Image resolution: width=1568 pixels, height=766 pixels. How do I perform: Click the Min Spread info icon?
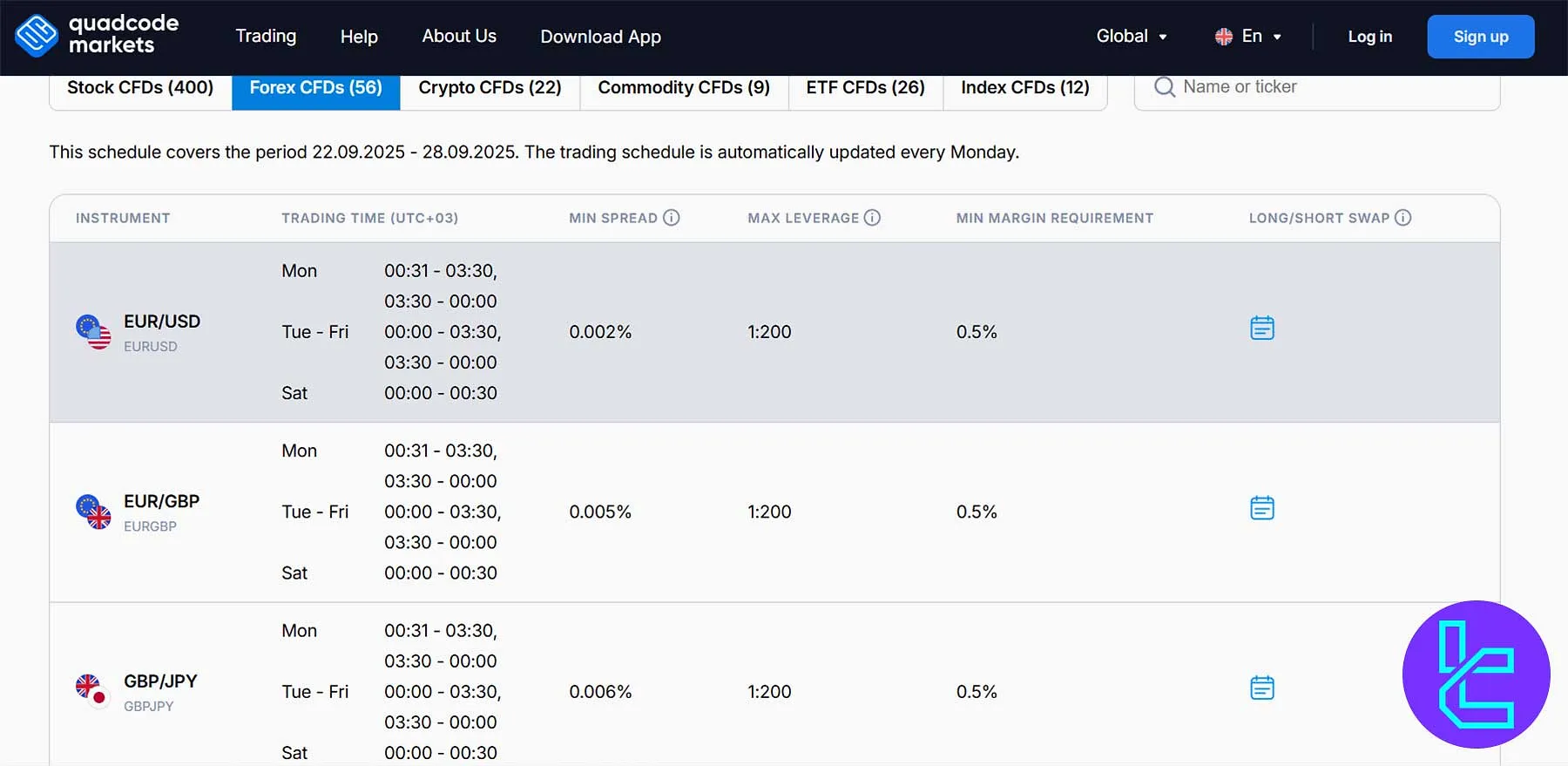671,218
